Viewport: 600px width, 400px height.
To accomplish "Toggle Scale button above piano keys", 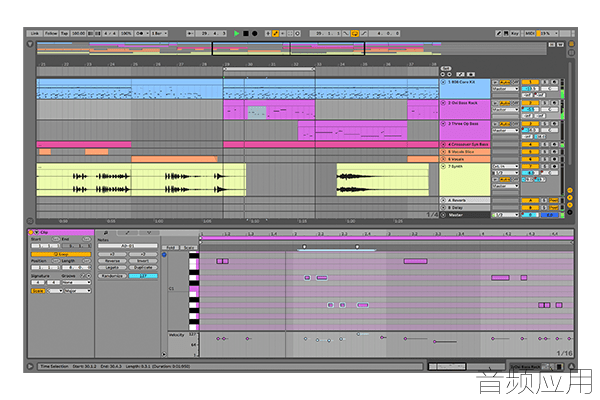I will point(189,248).
